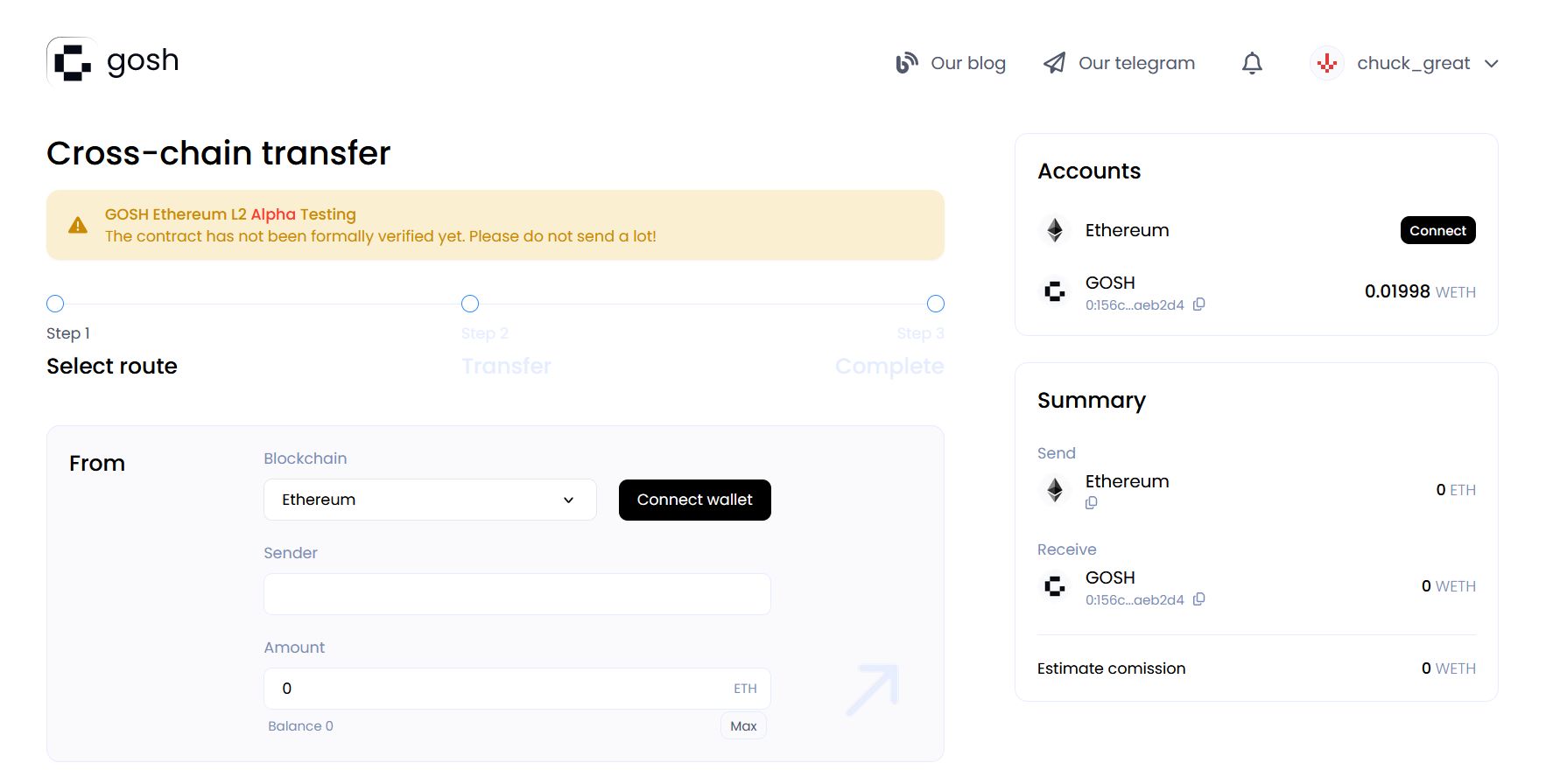Click the Amount ETH input field
Screen dimensions: 1553x784
point(499,689)
